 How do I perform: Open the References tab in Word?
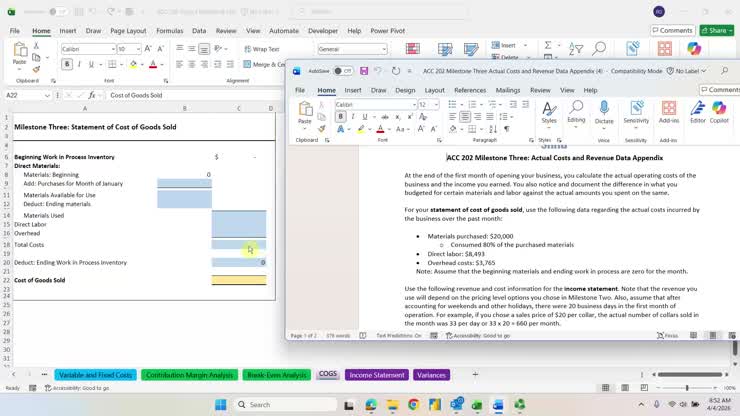click(x=470, y=90)
